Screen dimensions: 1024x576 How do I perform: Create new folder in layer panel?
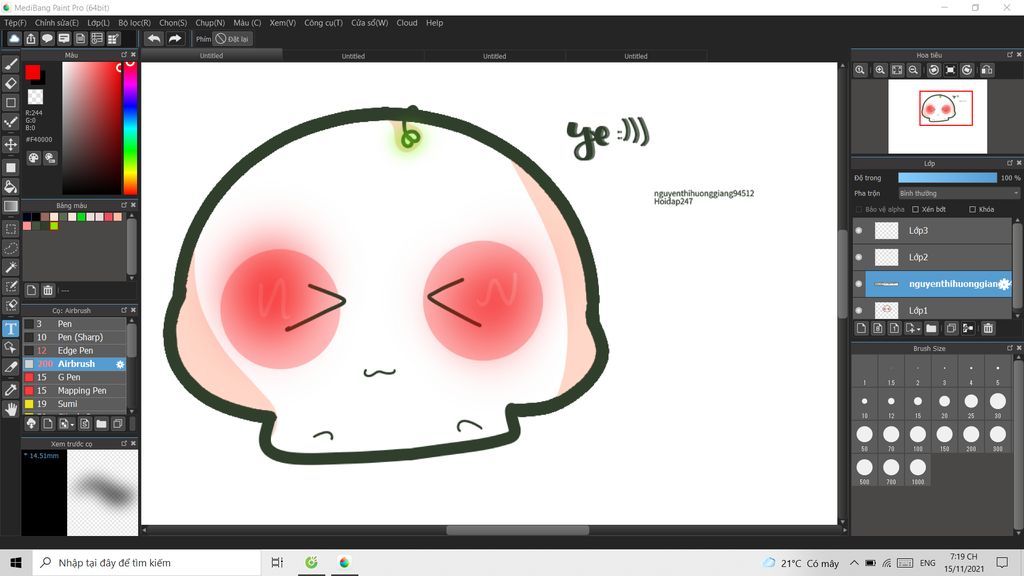[931, 328]
